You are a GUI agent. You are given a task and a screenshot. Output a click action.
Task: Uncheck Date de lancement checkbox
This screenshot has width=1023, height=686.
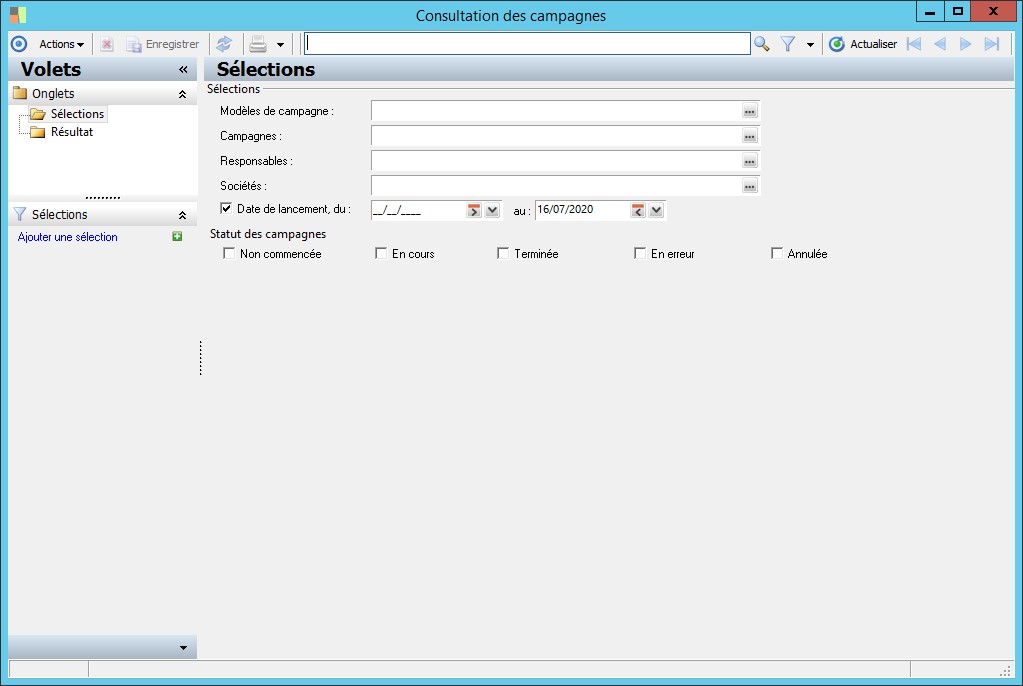(226, 209)
